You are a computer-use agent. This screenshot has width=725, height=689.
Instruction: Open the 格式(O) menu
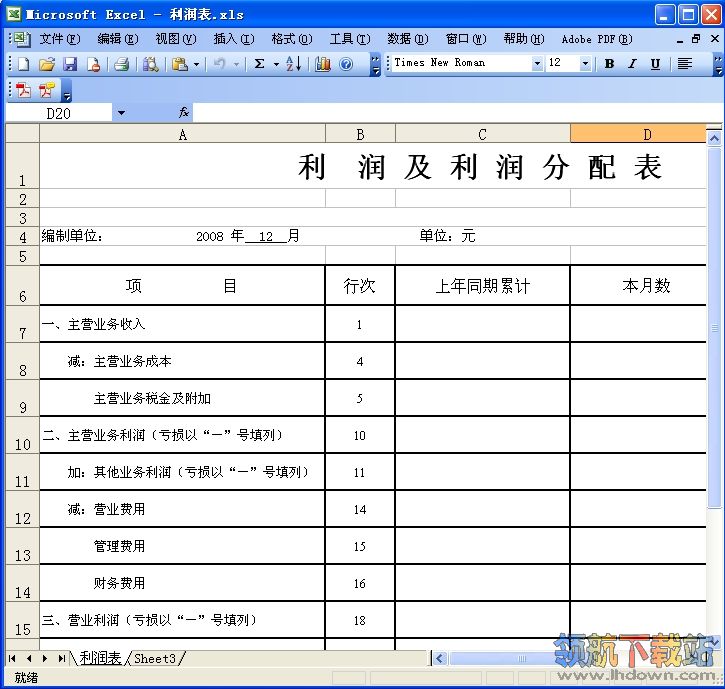pos(292,39)
